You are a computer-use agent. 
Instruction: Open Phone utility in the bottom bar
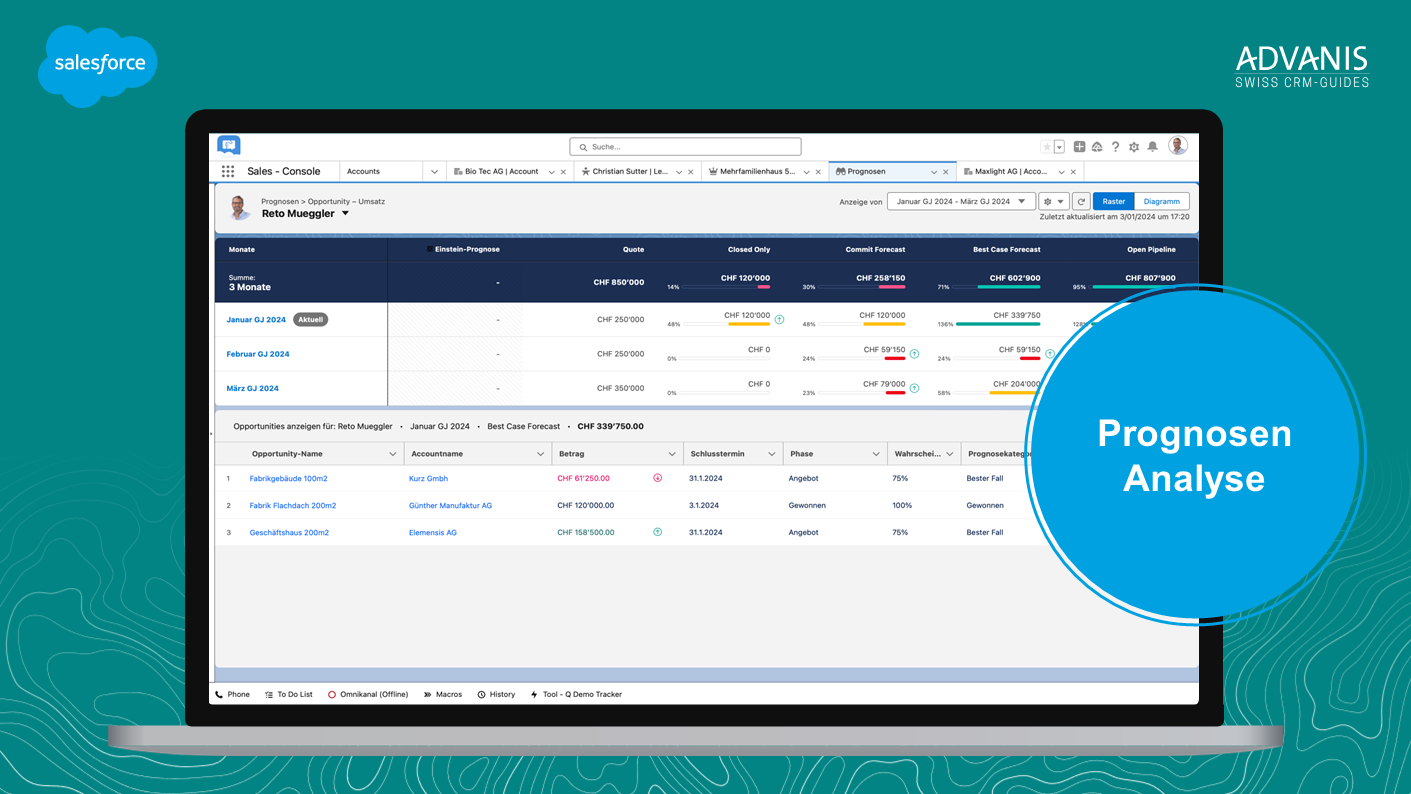(x=232, y=694)
